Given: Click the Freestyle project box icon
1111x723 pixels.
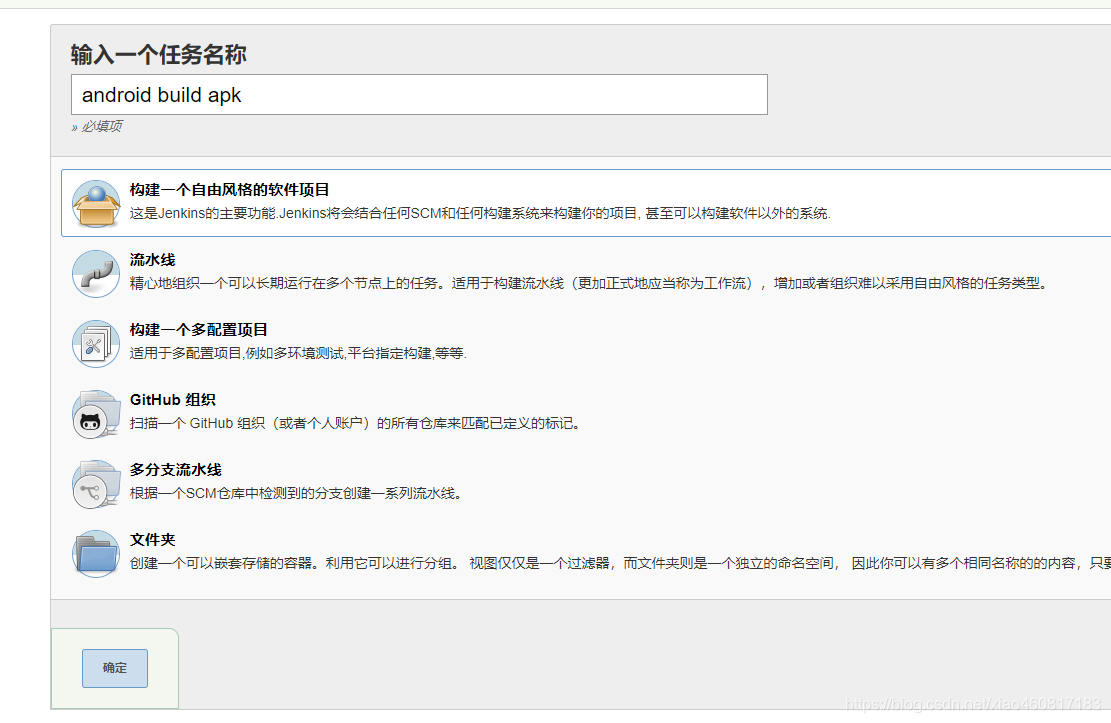Looking at the screenshot, I should click(x=96, y=203).
